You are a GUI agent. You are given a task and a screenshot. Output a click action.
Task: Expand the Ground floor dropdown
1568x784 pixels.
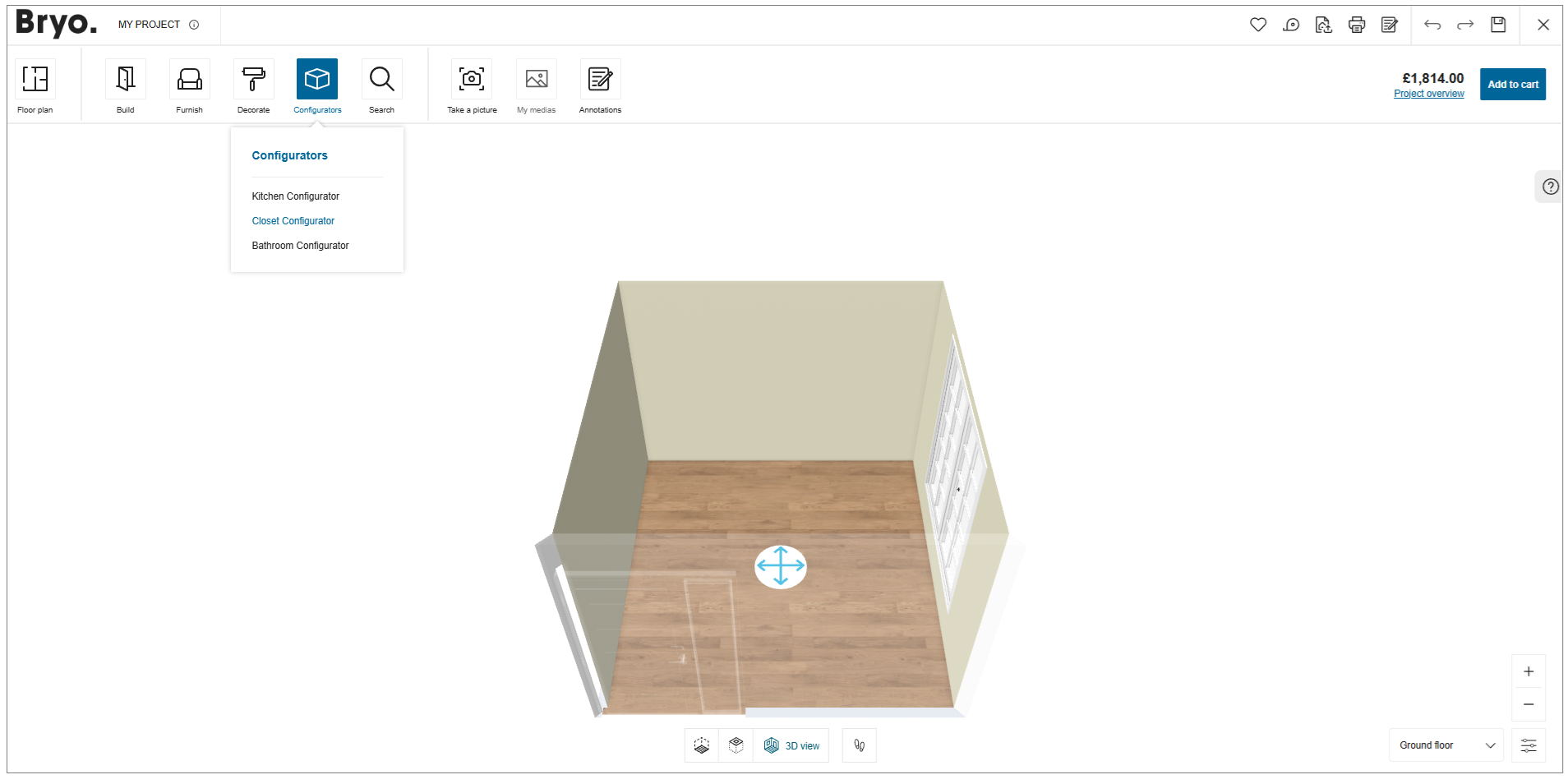(x=1446, y=745)
